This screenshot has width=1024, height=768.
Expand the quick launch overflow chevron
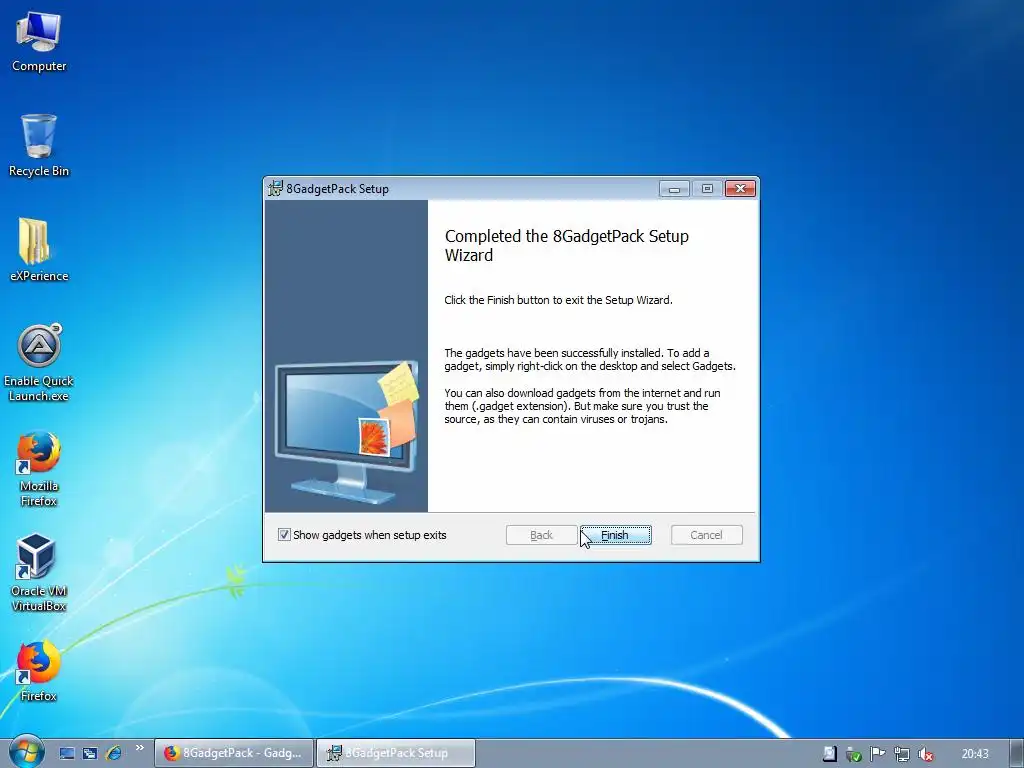tap(139, 748)
